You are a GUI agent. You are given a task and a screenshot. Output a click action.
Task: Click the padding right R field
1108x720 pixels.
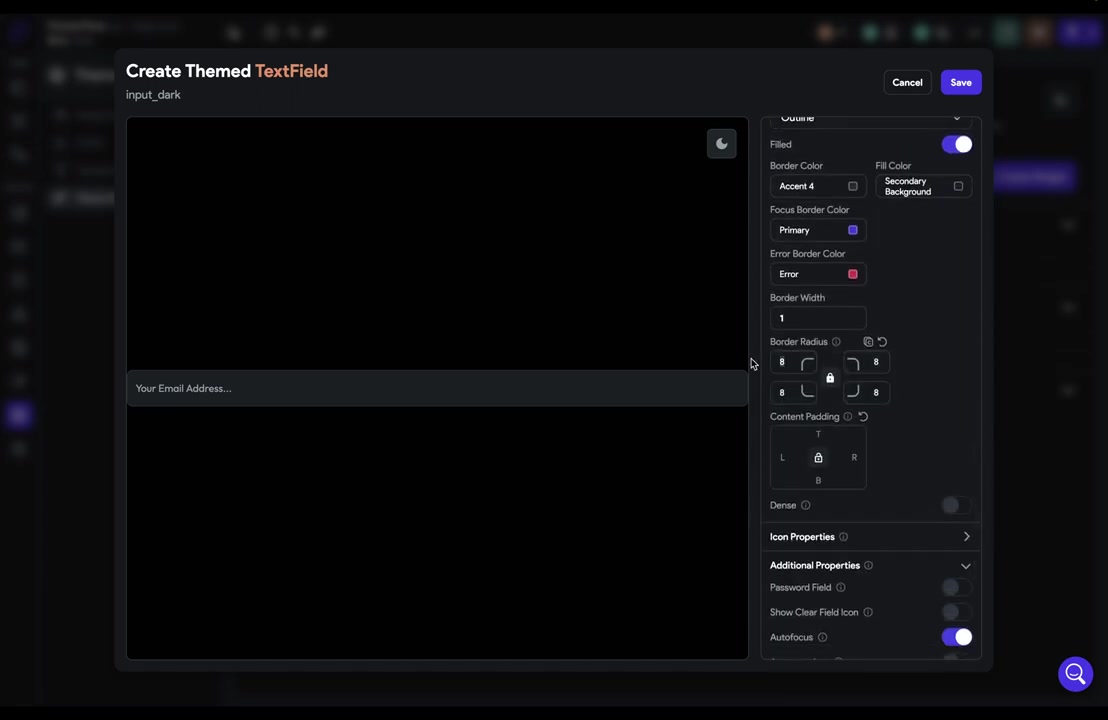pos(854,458)
